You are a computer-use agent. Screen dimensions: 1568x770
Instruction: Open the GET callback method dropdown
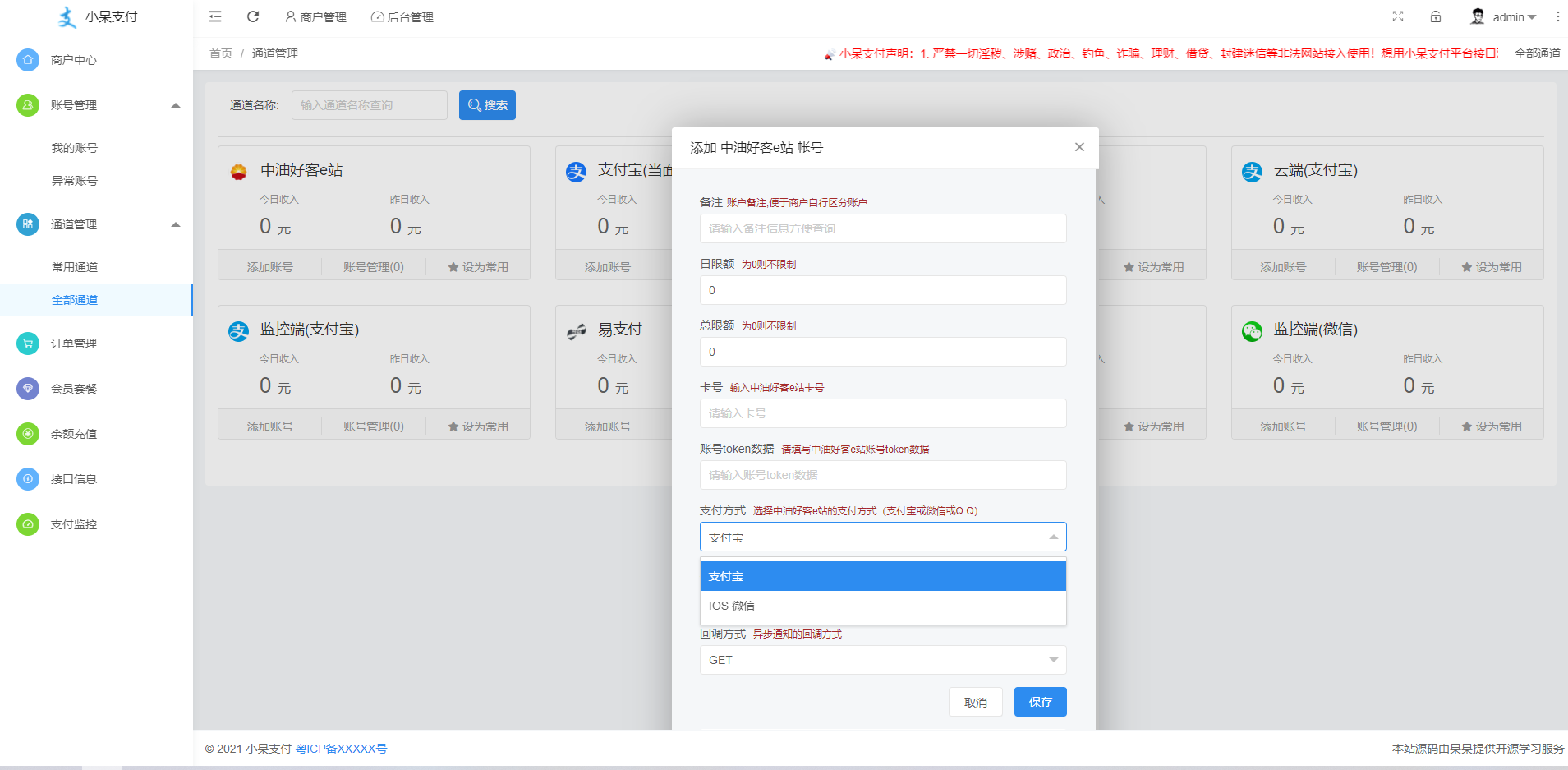(x=882, y=660)
